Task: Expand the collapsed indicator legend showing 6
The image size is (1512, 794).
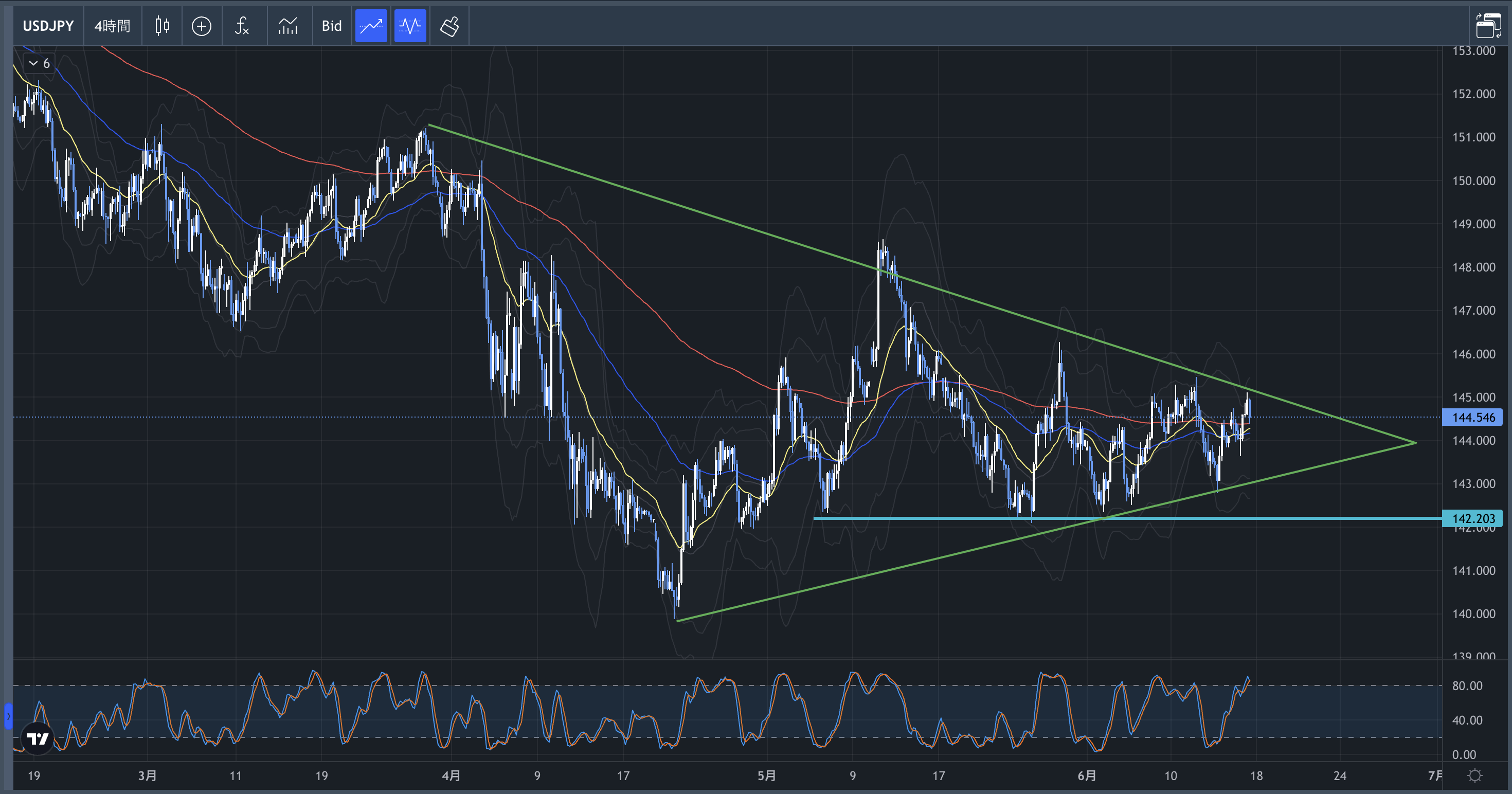Action: pos(39,63)
